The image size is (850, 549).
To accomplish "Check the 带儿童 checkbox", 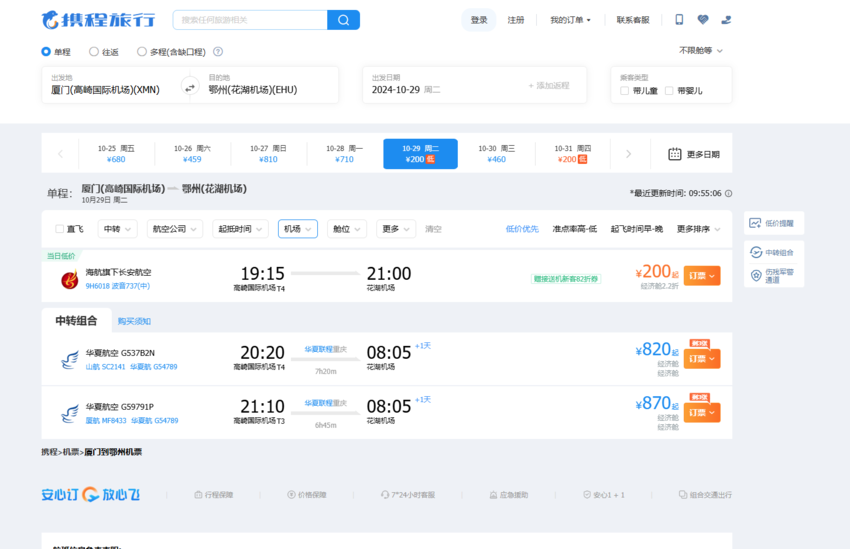I will click(x=624, y=91).
